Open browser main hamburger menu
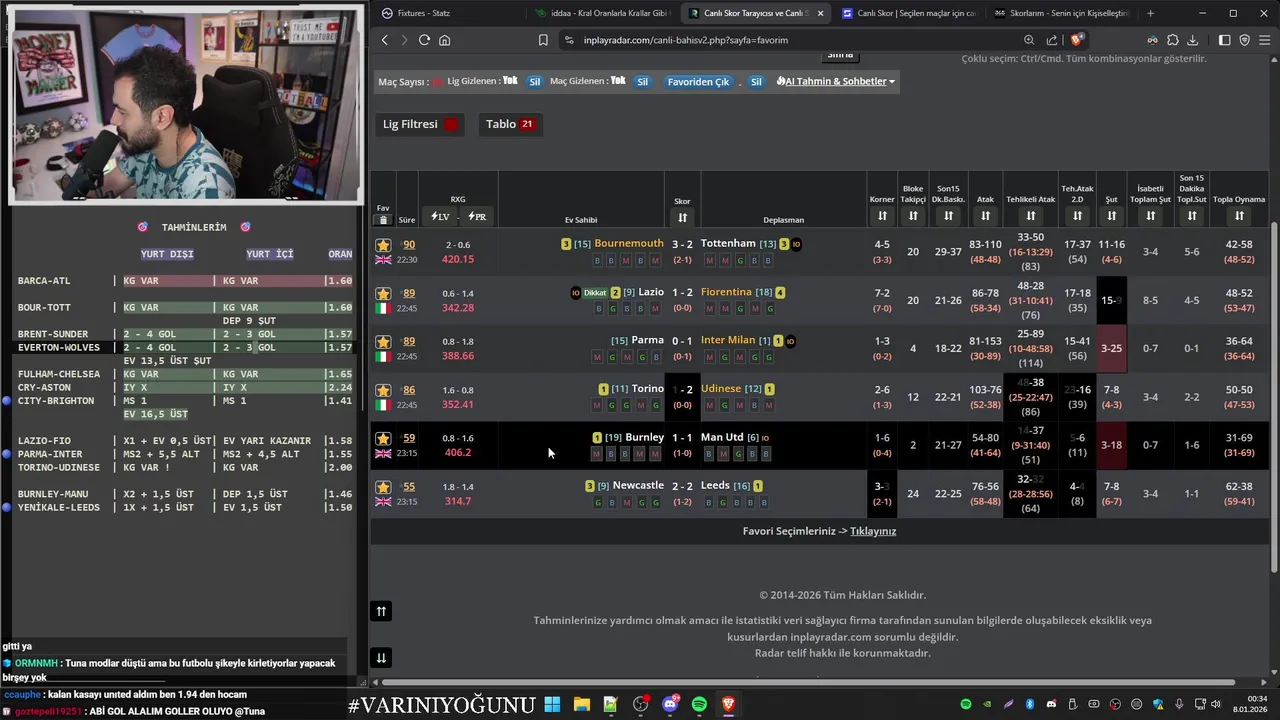Screen dimensions: 1280x720 (1264, 40)
